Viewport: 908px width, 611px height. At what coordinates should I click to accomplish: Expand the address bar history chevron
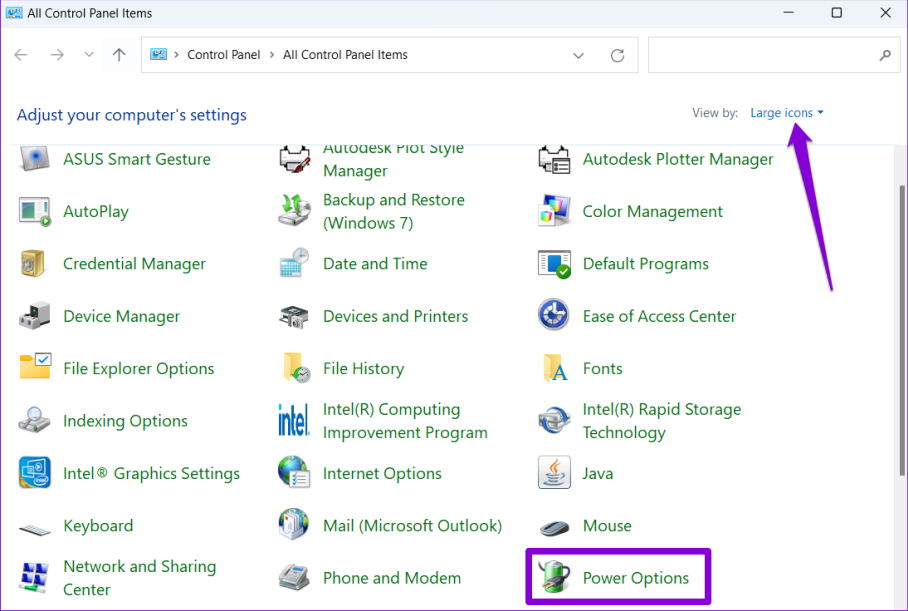click(578, 55)
